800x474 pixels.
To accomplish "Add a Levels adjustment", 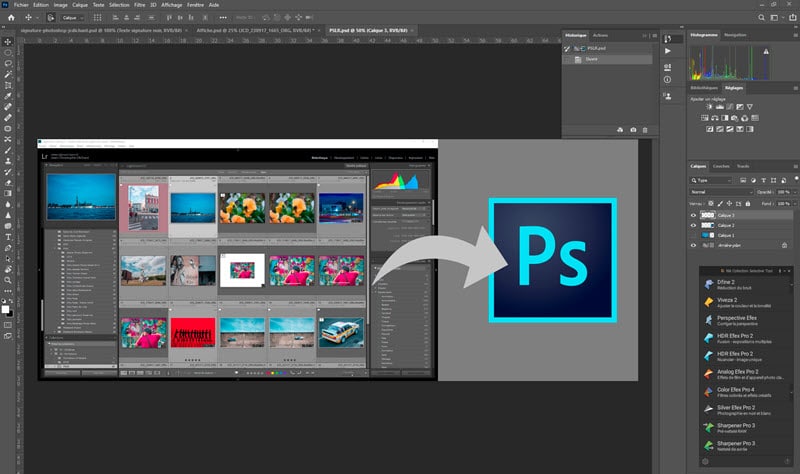I will click(719, 107).
